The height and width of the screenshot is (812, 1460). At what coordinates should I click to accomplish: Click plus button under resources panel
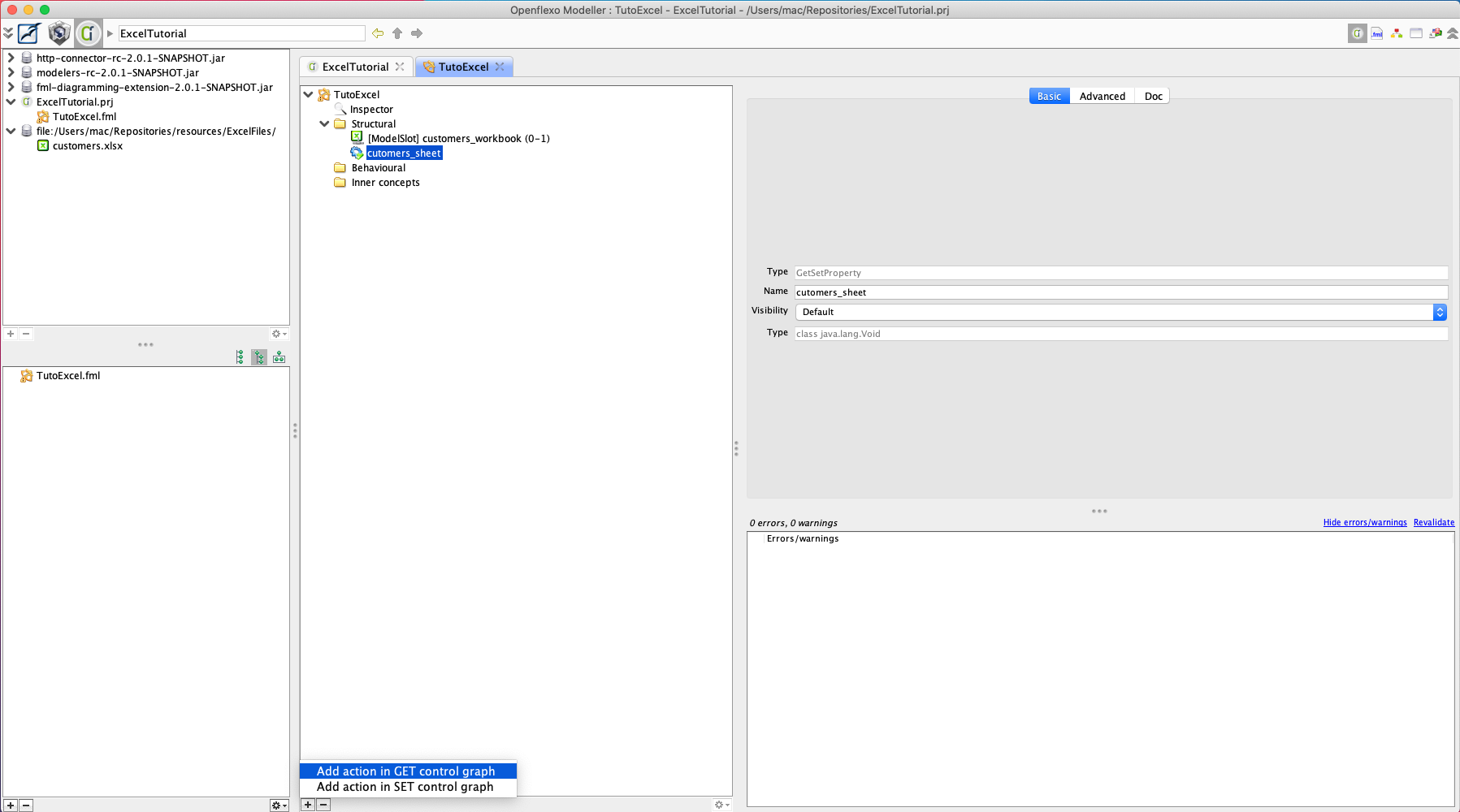pos(11,334)
